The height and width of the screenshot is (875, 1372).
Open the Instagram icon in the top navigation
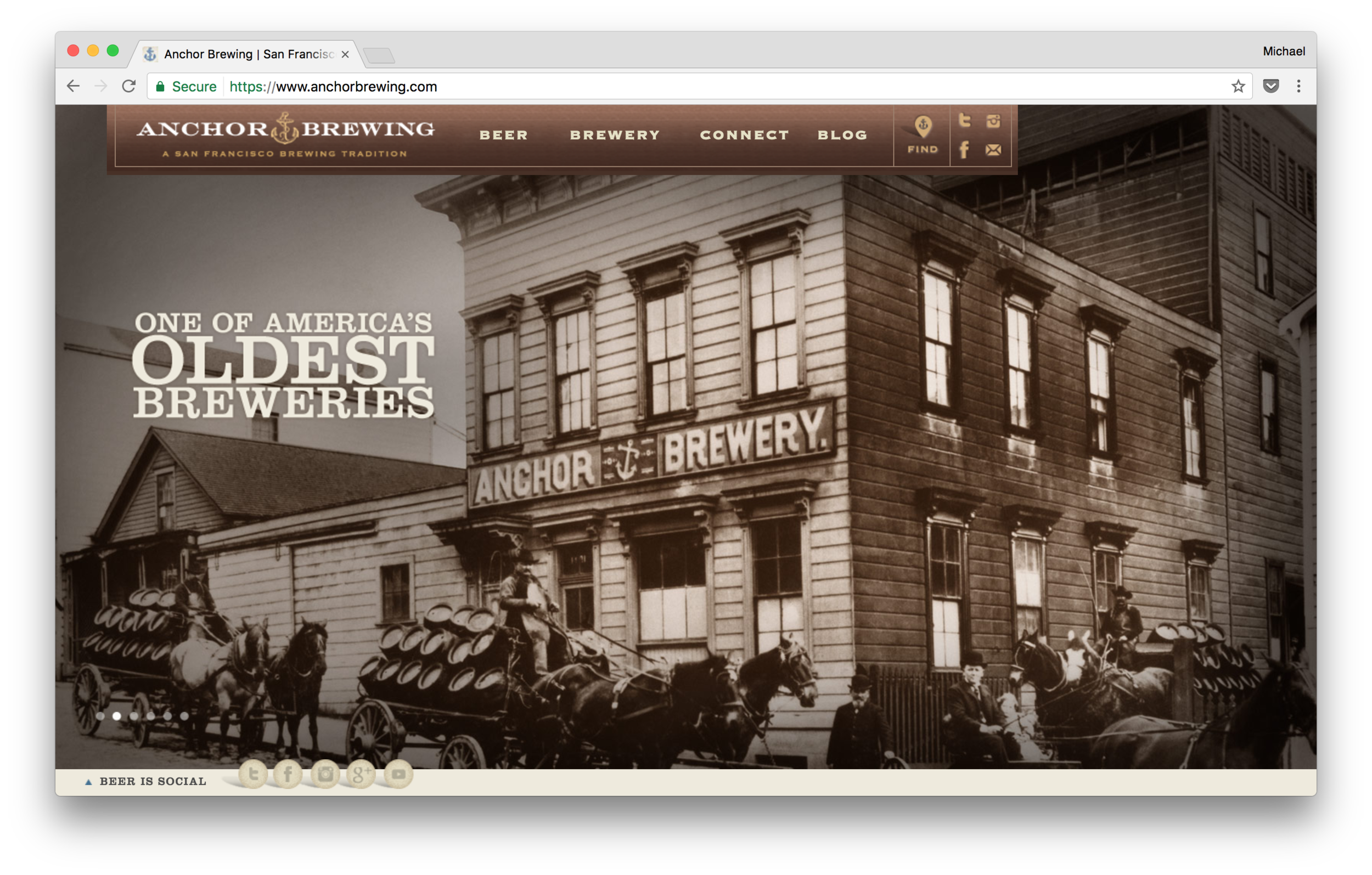point(994,120)
